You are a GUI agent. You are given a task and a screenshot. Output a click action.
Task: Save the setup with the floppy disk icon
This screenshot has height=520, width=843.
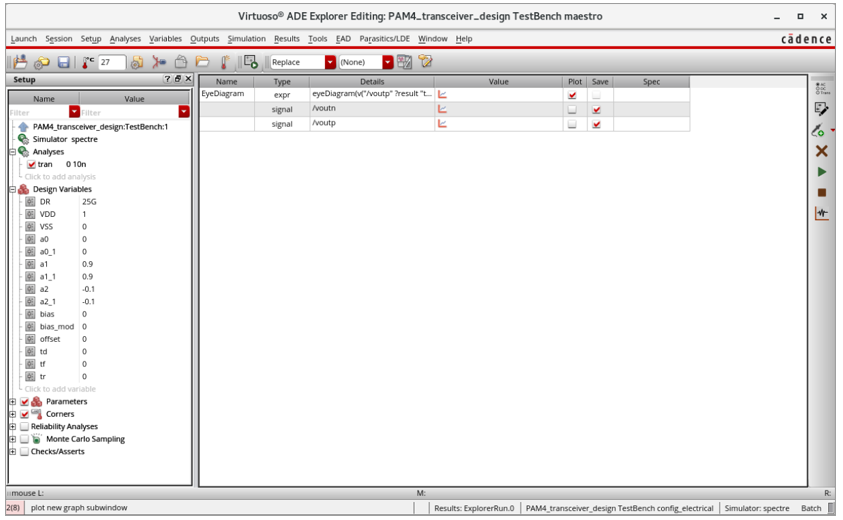pos(63,62)
